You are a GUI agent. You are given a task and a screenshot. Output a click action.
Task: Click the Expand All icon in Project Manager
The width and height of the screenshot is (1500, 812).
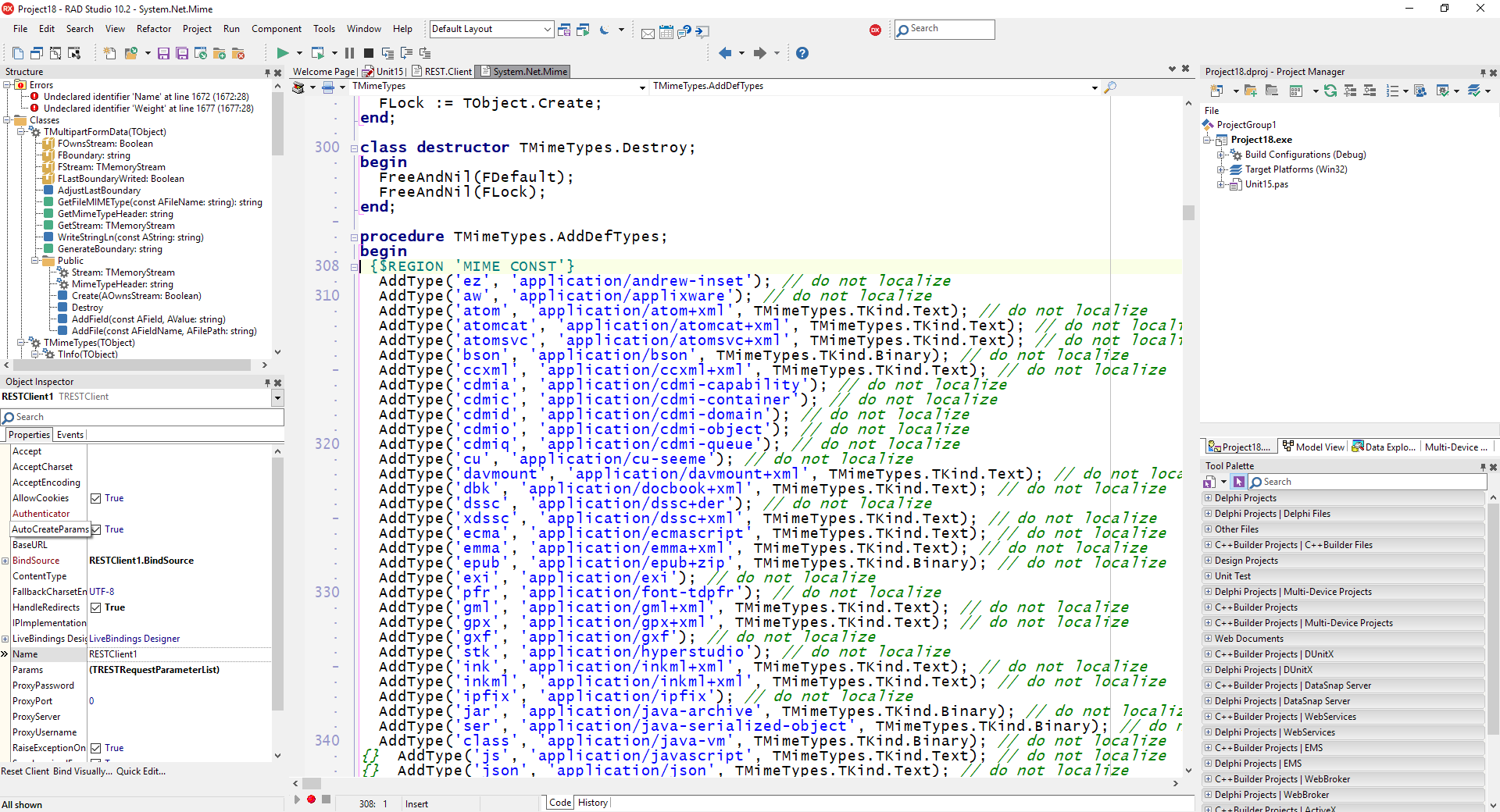[x=1351, y=91]
